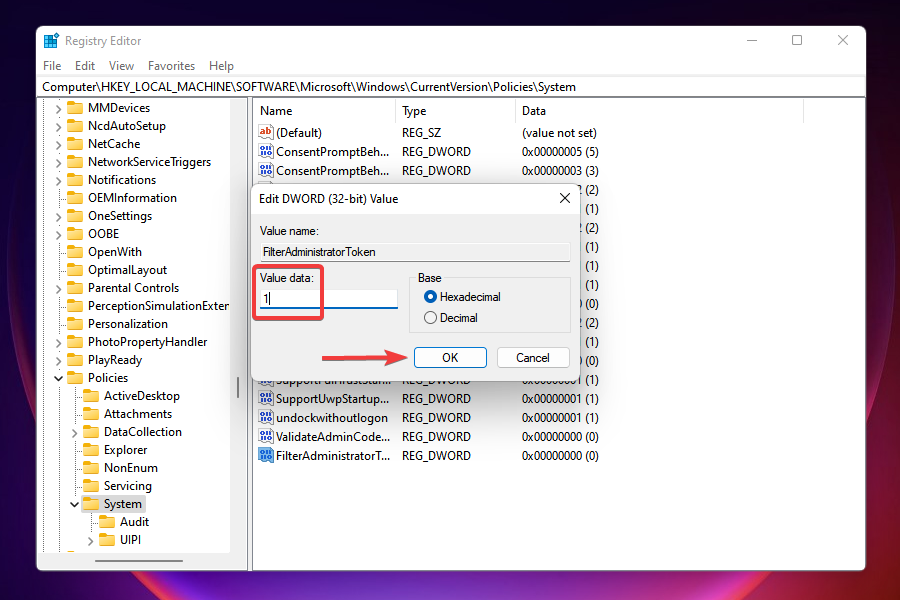Click the Policies folder icon
Image resolution: width=900 pixels, height=600 pixels.
coord(75,377)
